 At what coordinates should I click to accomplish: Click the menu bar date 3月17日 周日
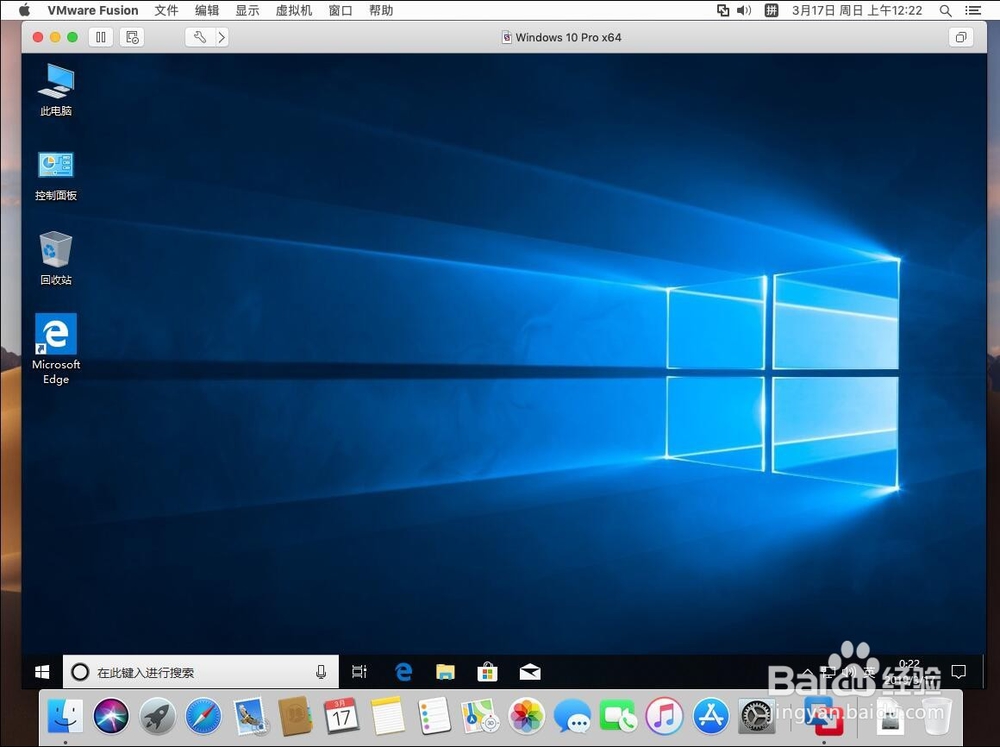828,10
